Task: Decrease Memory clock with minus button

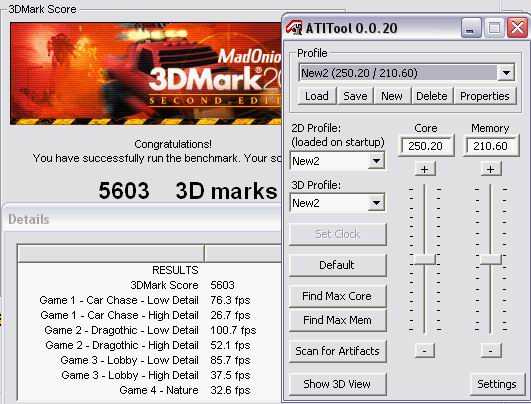Action: [490, 350]
